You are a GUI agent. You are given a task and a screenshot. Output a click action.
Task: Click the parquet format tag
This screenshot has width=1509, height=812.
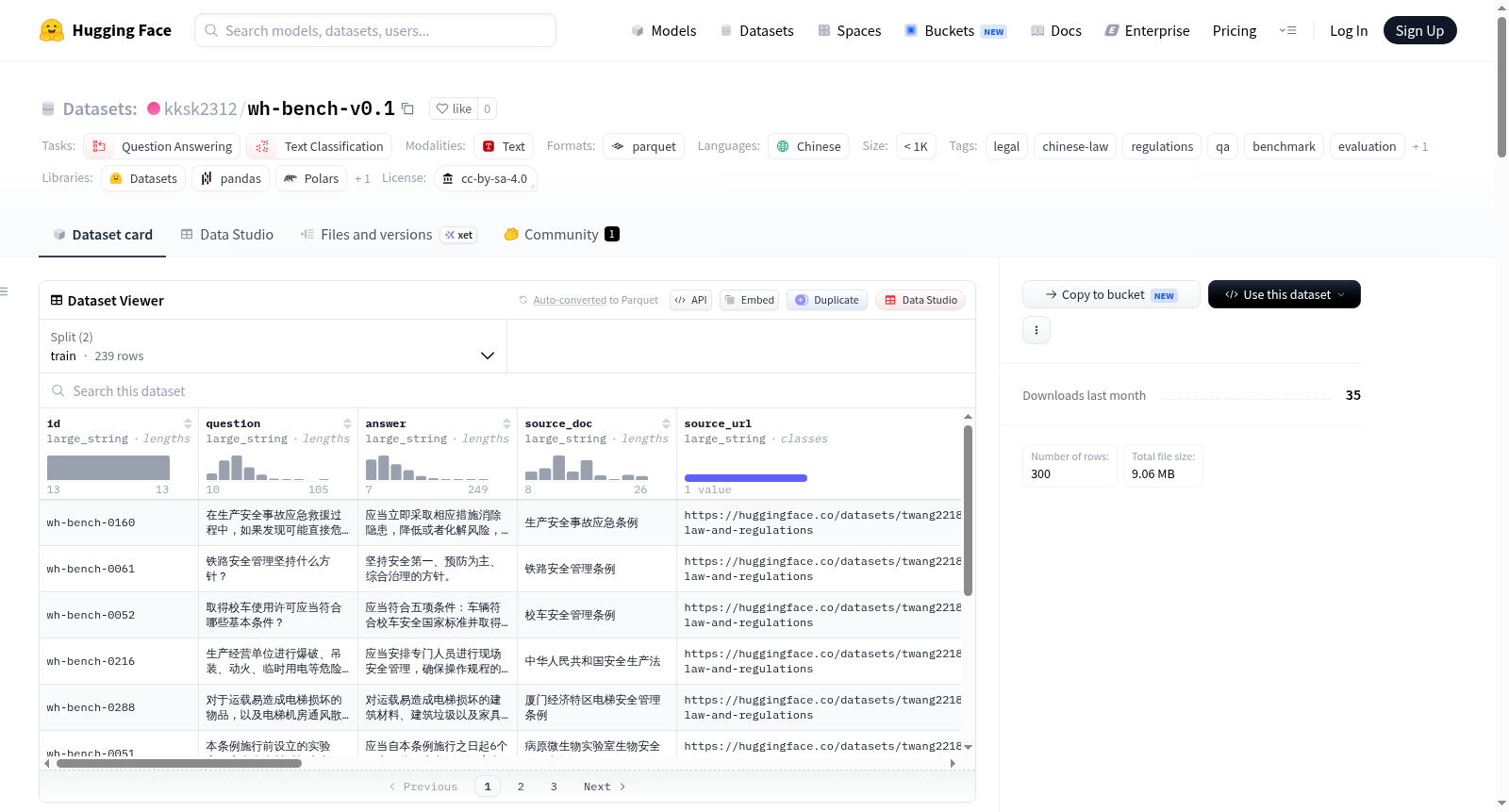tap(644, 146)
